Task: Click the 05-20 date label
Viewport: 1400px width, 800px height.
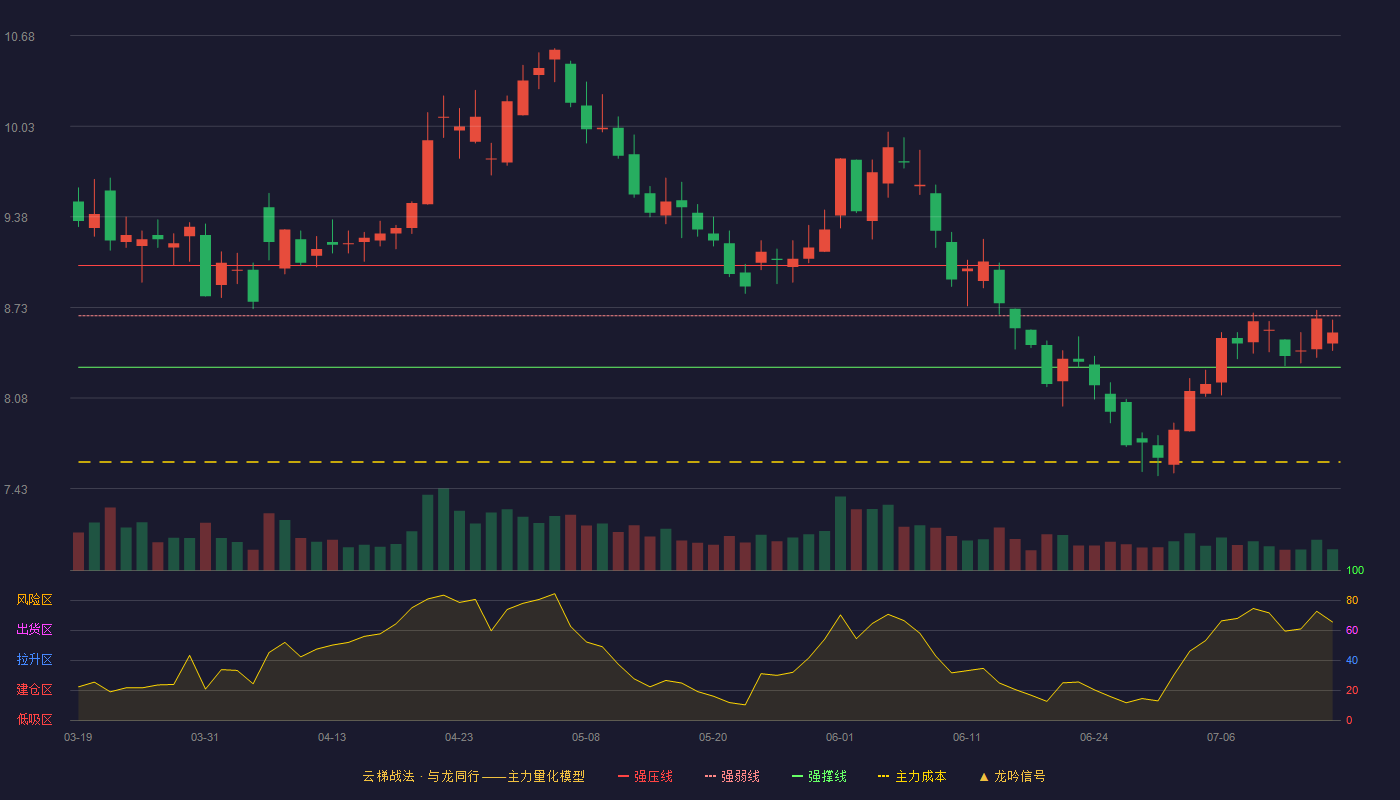Action: coord(713,737)
